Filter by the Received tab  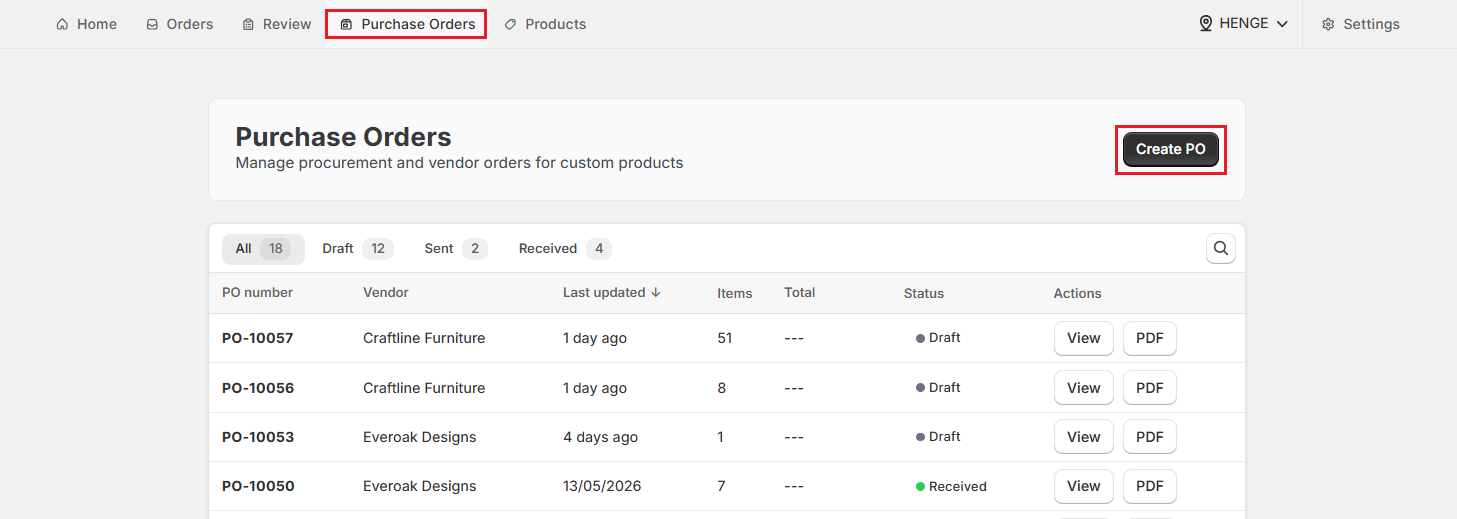click(564, 249)
